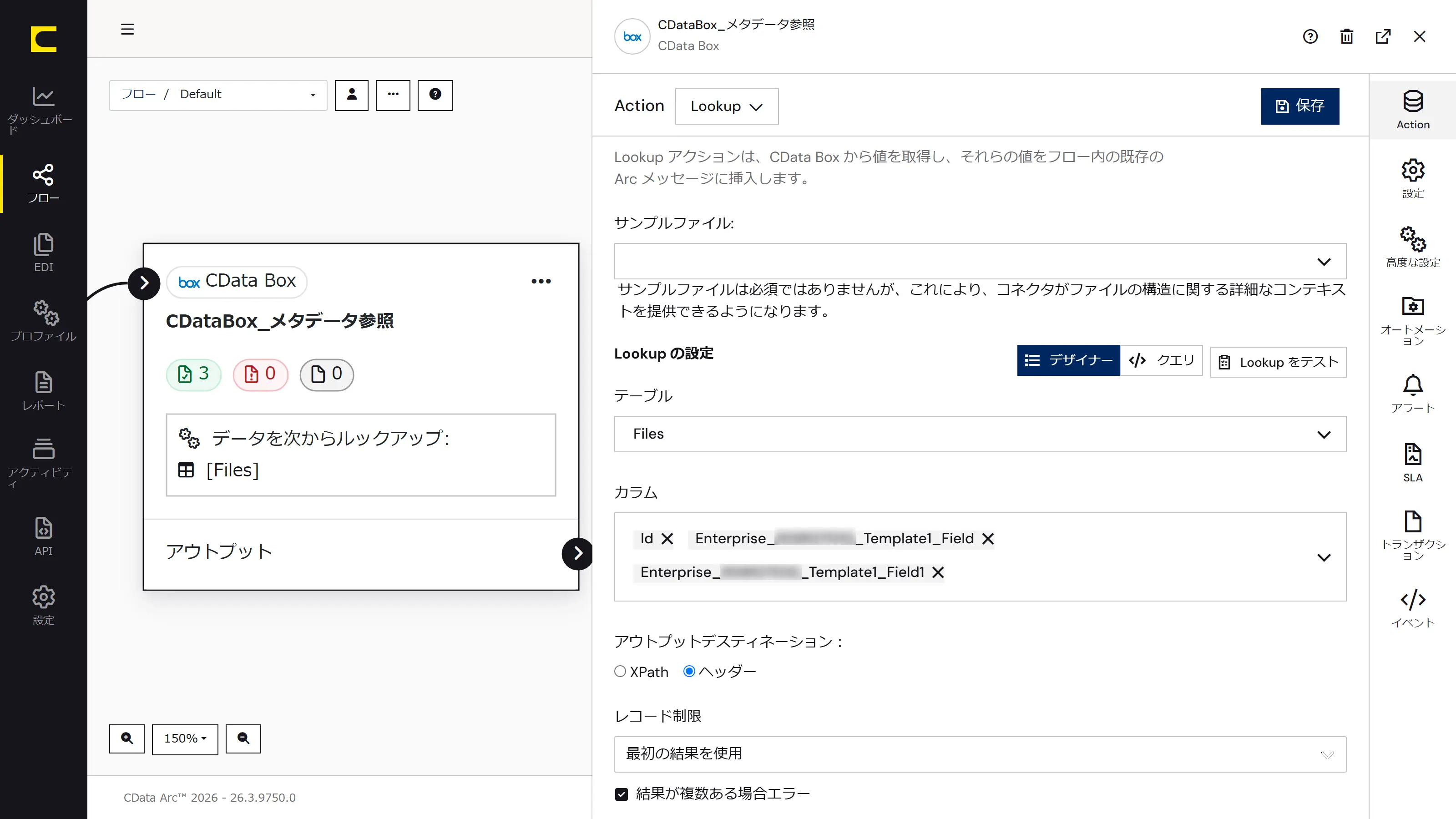Open the ellipsis options button in flow toolbar
Image resolution: width=1456 pixels, height=819 pixels.
394,95
